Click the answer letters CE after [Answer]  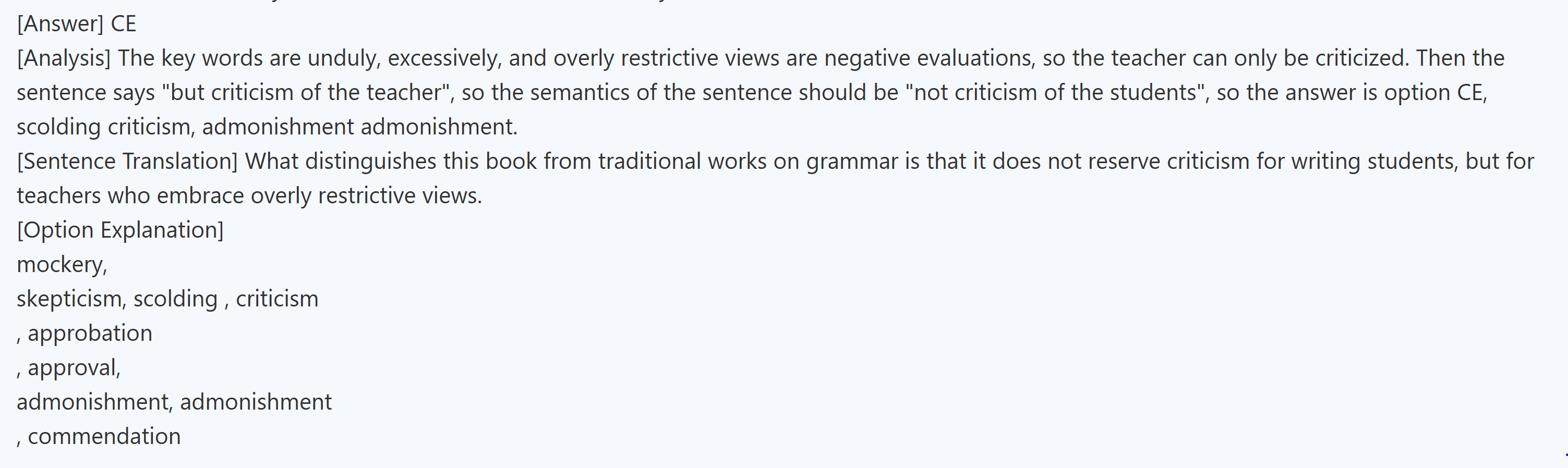(x=124, y=24)
